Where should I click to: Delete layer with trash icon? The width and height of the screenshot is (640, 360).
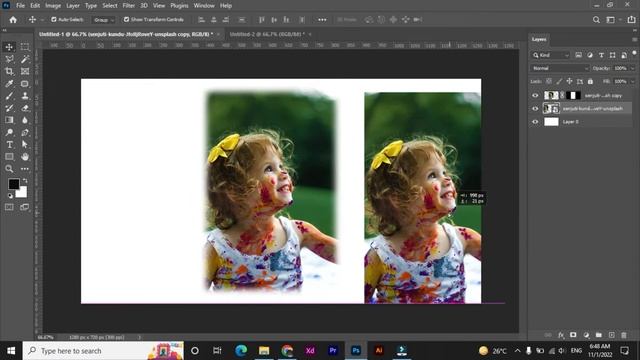click(x=624, y=335)
